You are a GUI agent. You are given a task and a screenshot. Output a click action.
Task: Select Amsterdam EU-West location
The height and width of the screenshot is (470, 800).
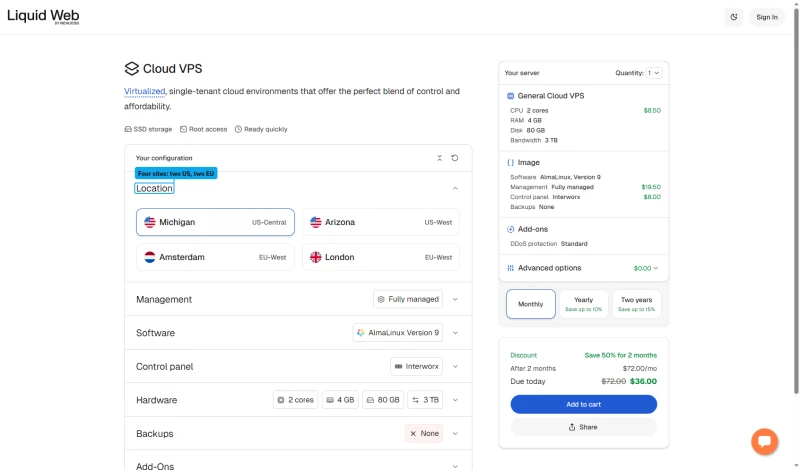215,257
